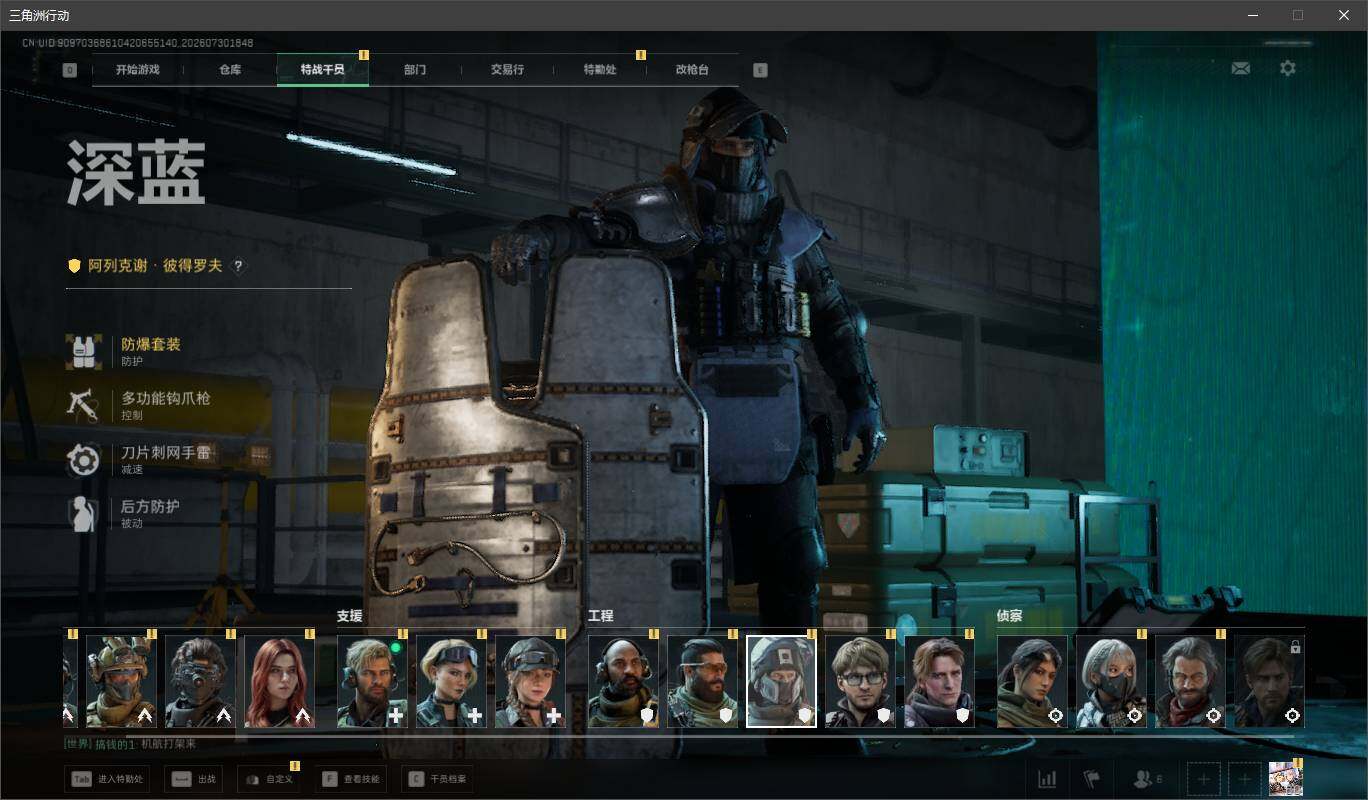Select the 防爆套装 skill icon

83,351
